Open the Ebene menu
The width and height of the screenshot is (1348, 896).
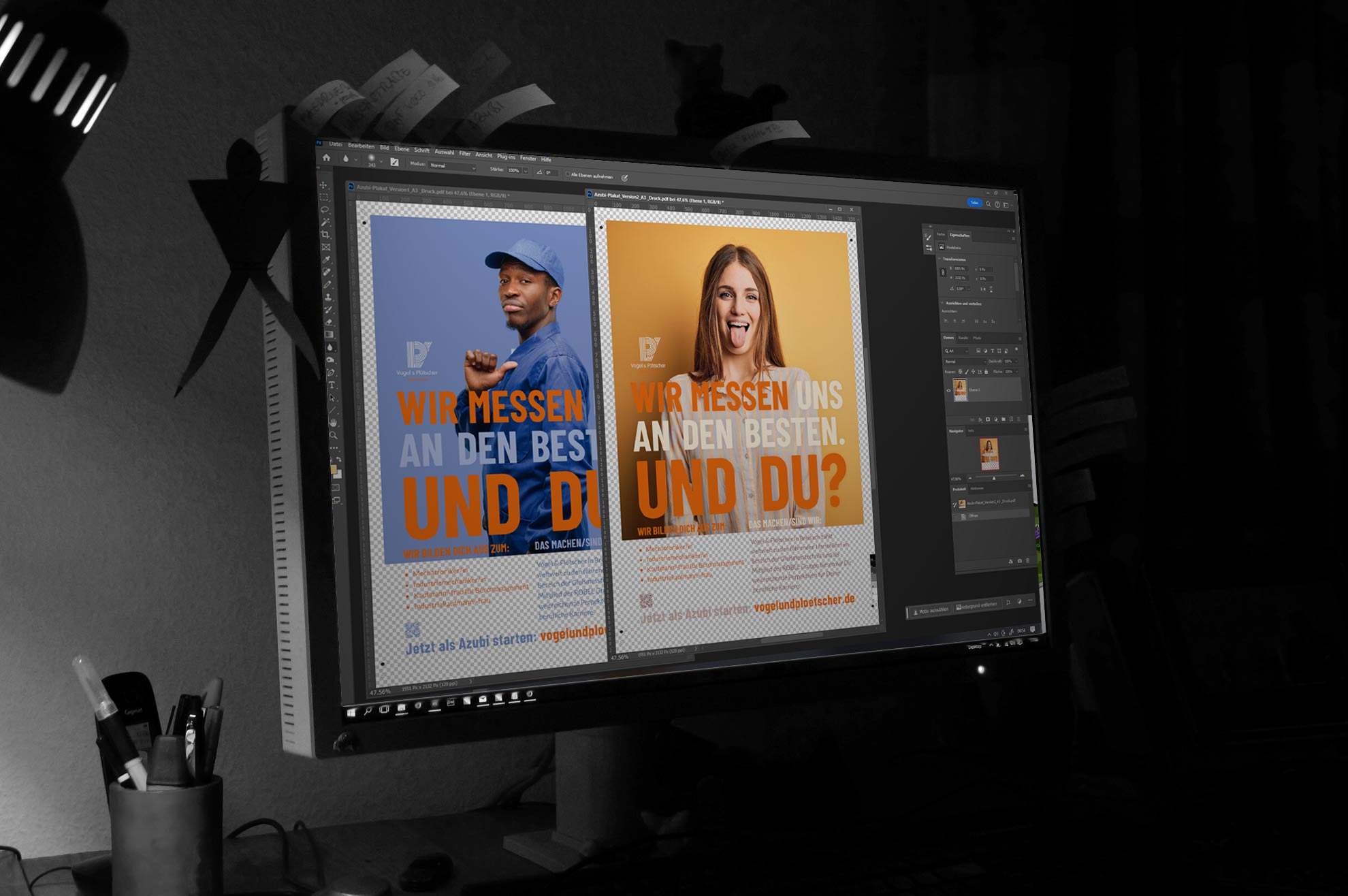point(402,148)
